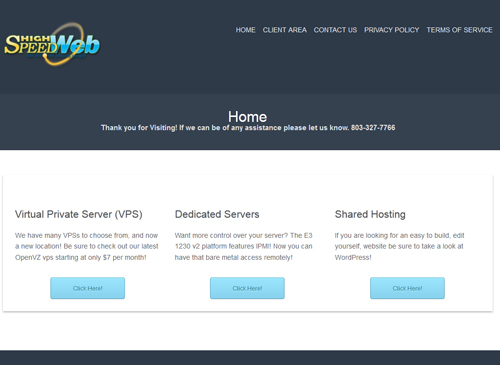Click the Click Here! button under VPS
Image resolution: width=500 pixels, height=365 pixels.
click(x=88, y=288)
